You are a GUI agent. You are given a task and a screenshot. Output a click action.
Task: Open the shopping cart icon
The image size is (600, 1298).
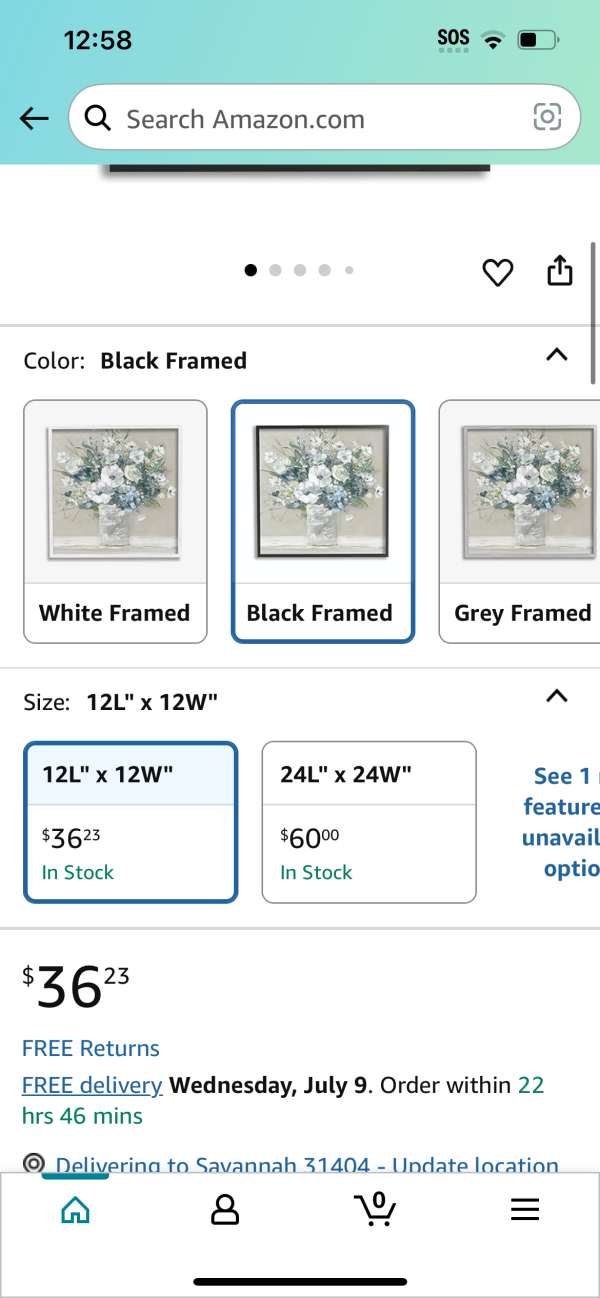click(375, 1209)
